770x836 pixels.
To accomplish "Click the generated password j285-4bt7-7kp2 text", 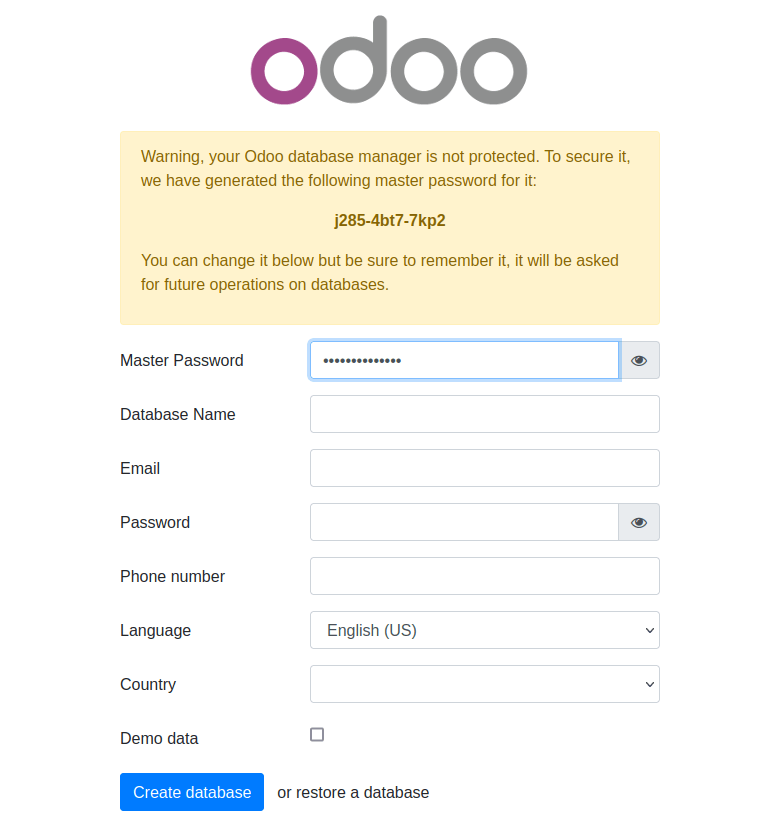I will (x=390, y=221).
